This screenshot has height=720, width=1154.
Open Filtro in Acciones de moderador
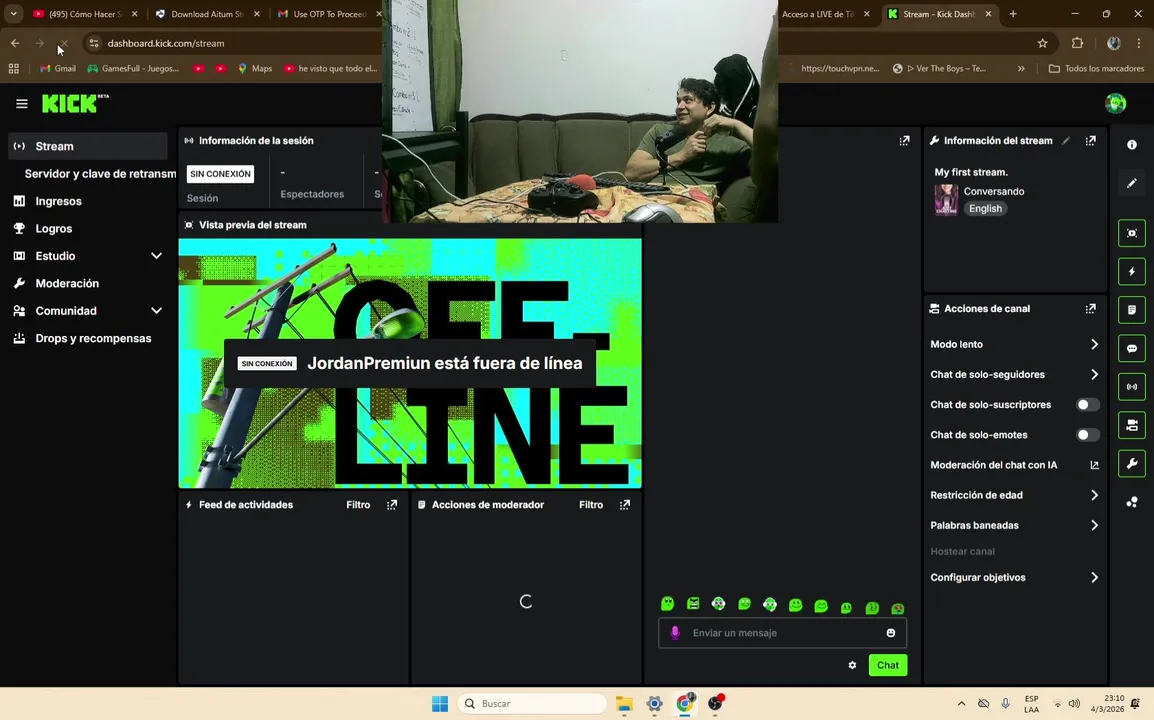click(x=591, y=505)
